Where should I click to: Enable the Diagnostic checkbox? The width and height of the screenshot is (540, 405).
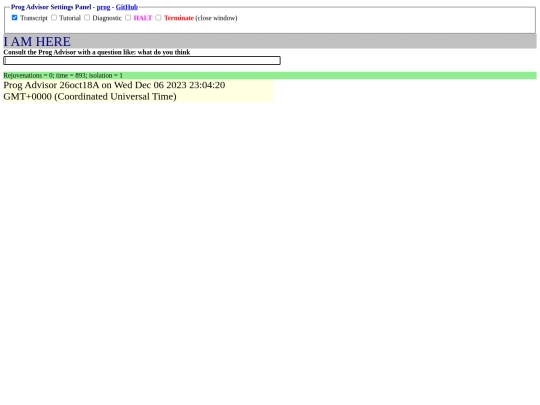coord(87,18)
